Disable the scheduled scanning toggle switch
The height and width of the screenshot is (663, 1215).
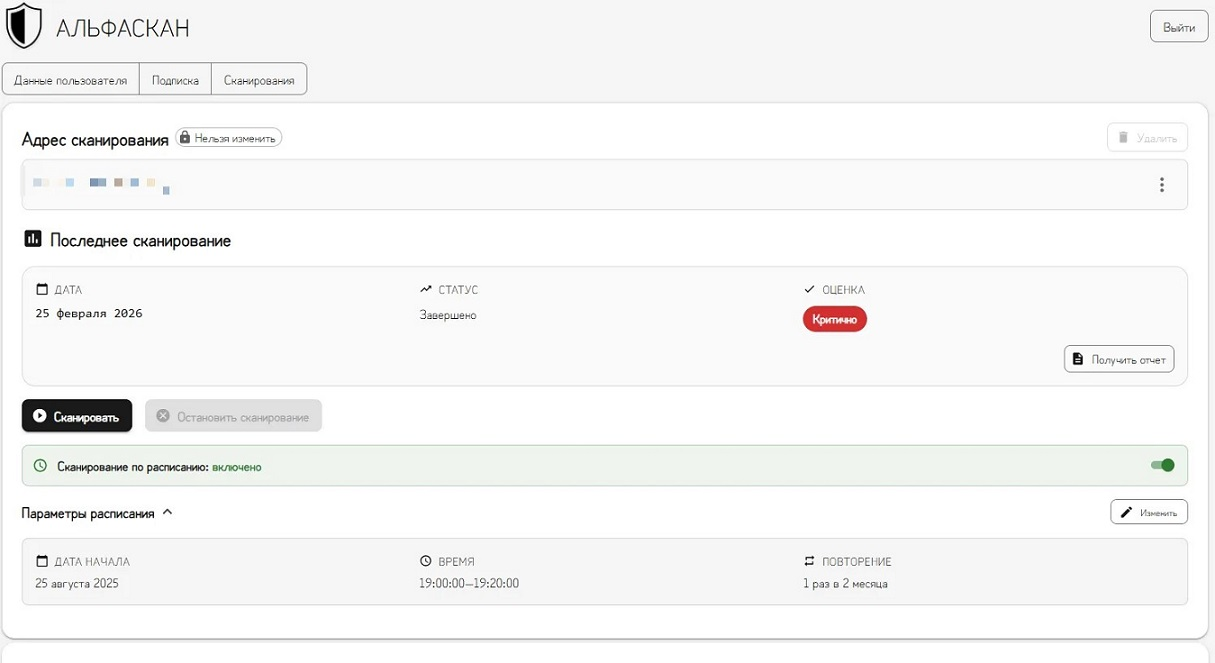(1162, 465)
